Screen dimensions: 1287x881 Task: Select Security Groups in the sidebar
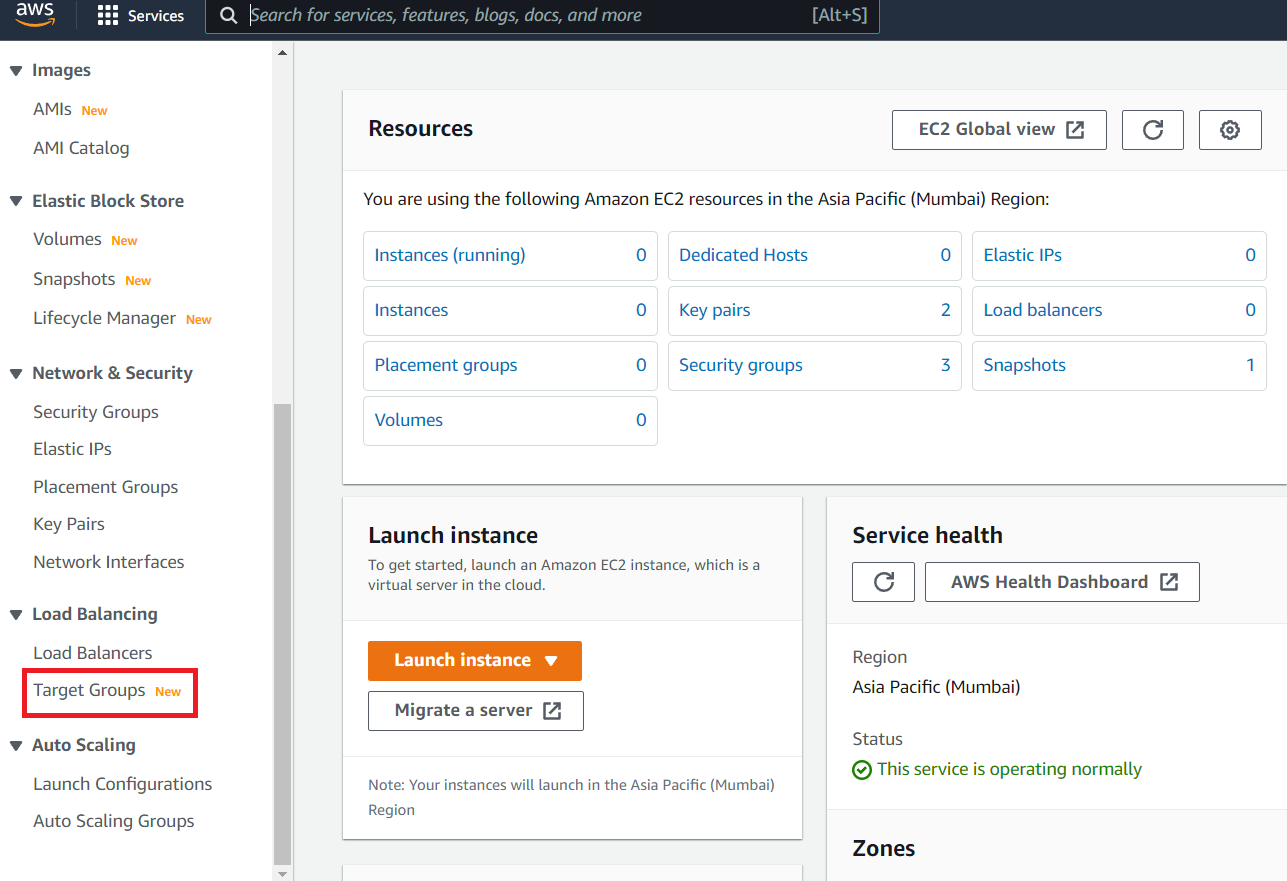pos(95,411)
